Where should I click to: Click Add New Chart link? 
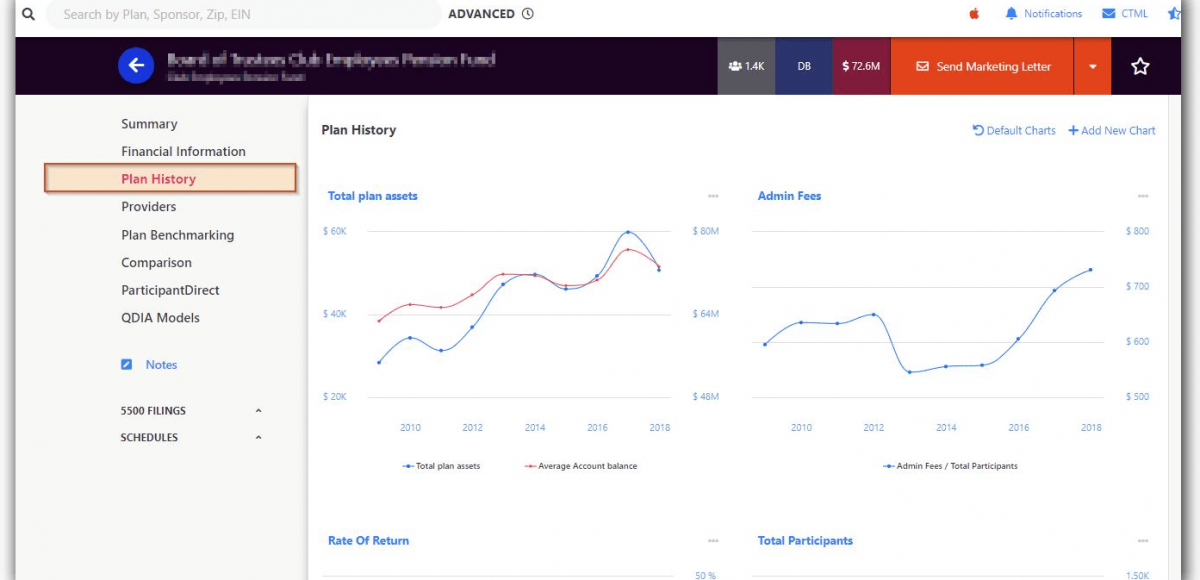[1112, 131]
